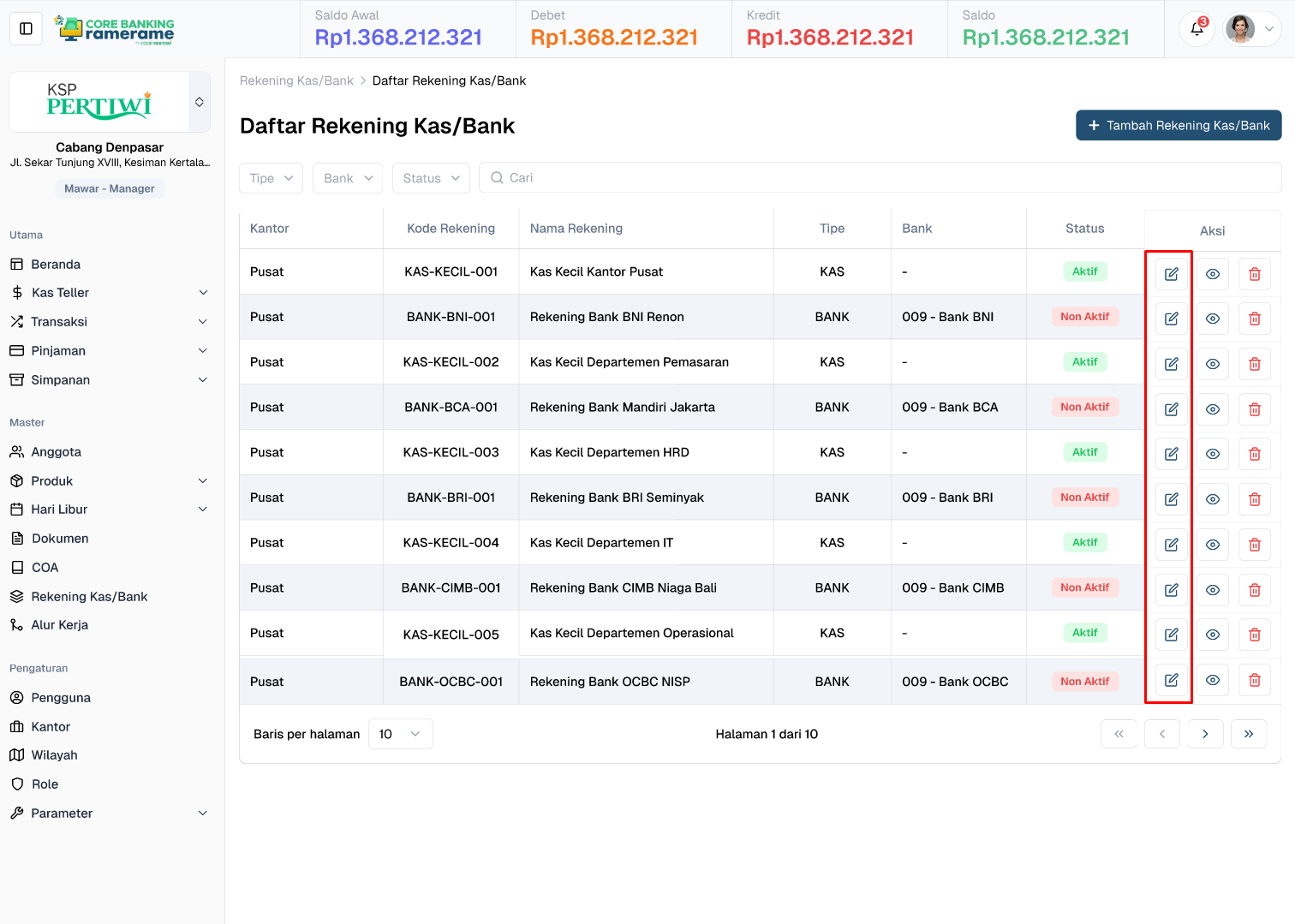Open the Tipe filter dropdown
The height and width of the screenshot is (924, 1295).
(271, 178)
